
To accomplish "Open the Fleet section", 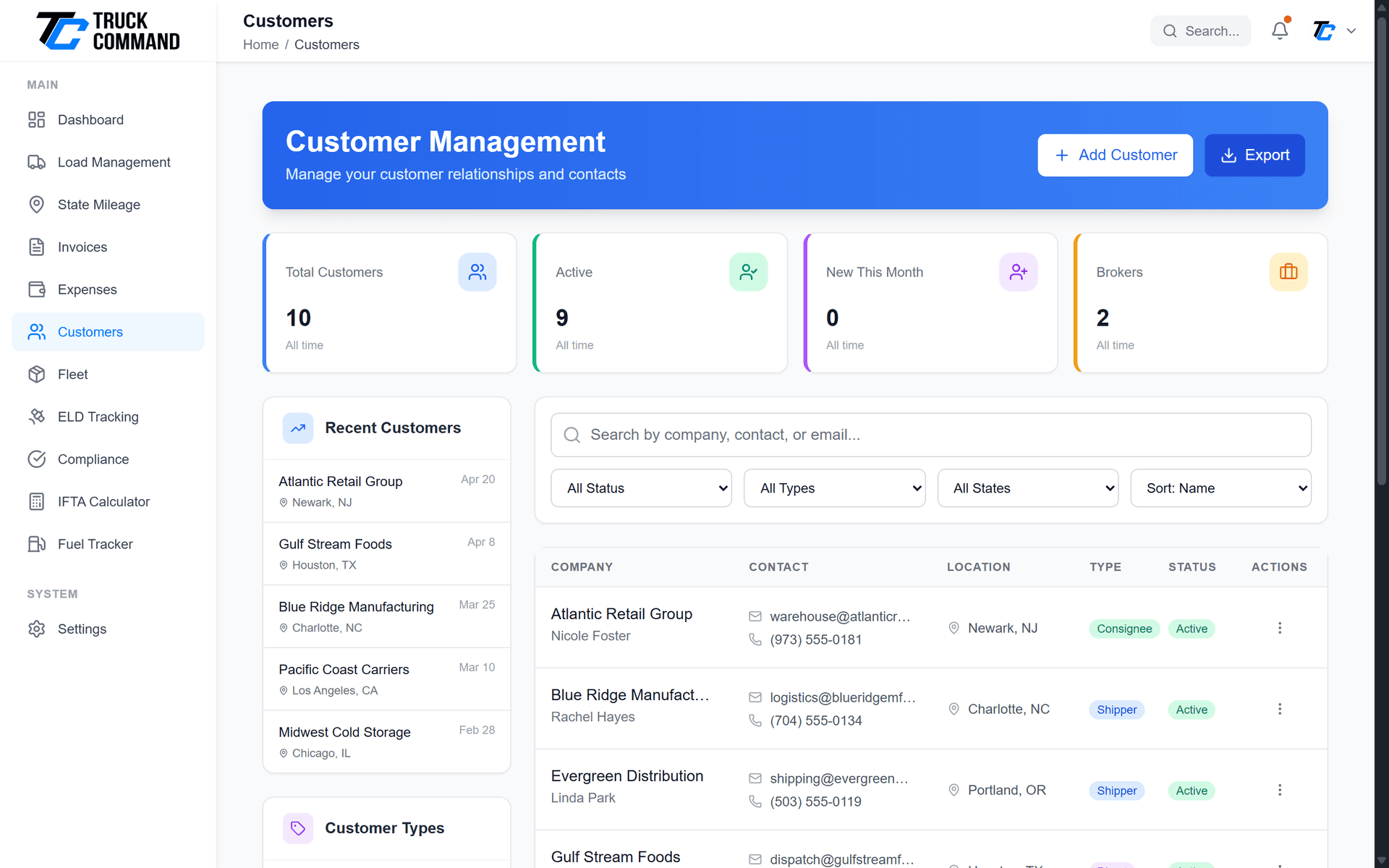I will point(108,374).
